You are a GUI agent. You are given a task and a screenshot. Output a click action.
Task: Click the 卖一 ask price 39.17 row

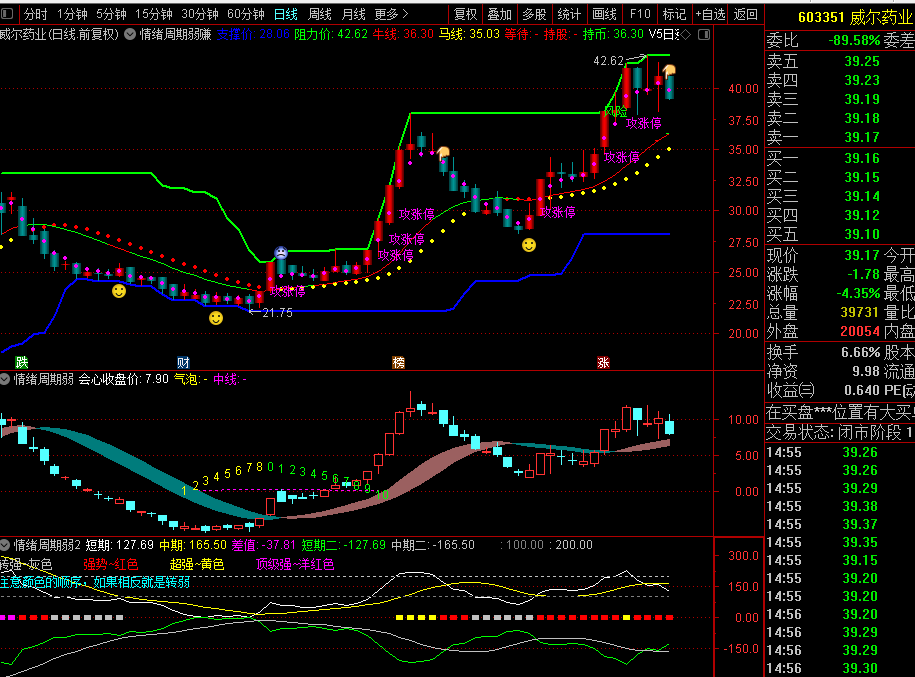[x=840, y=137]
